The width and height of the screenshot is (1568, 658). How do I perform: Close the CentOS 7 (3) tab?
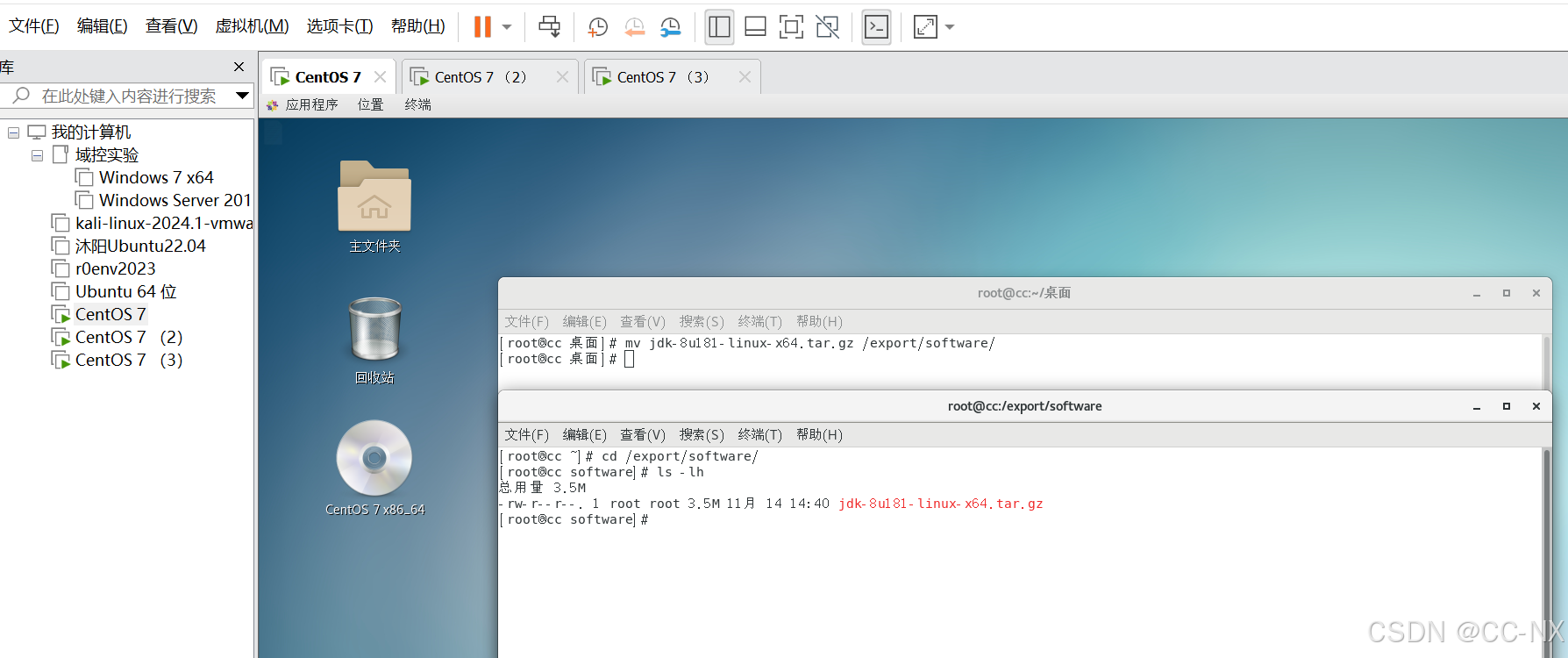point(745,77)
